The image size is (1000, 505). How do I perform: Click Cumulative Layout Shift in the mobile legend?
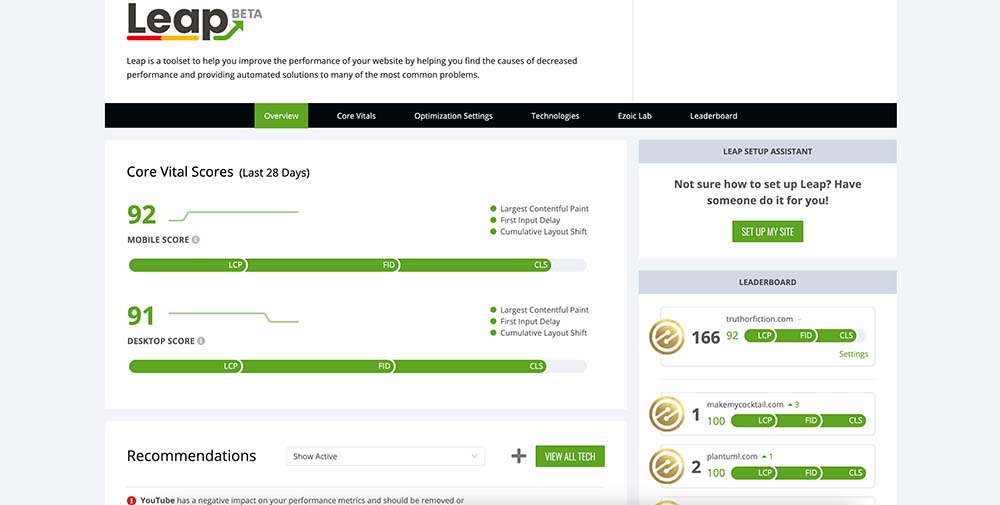tap(543, 231)
